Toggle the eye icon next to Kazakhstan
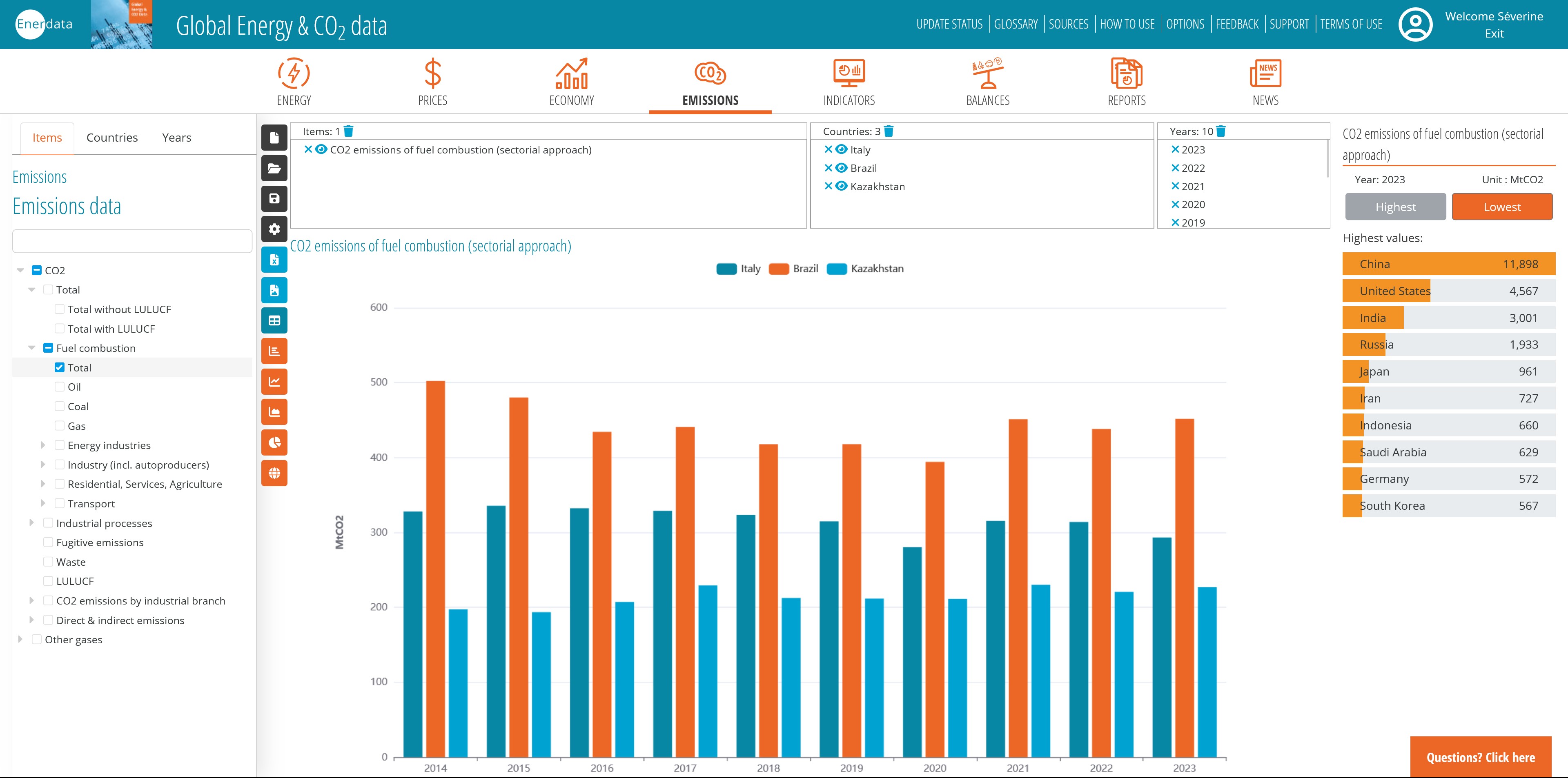Viewport: 1568px width, 778px height. pos(842,186)
